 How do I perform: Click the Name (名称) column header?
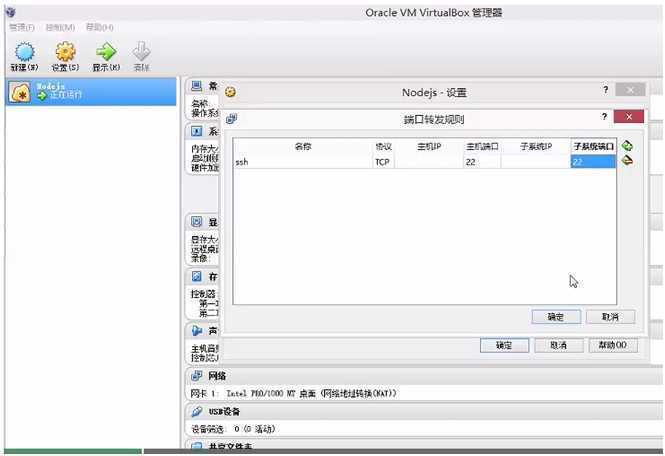click(302, 146)
